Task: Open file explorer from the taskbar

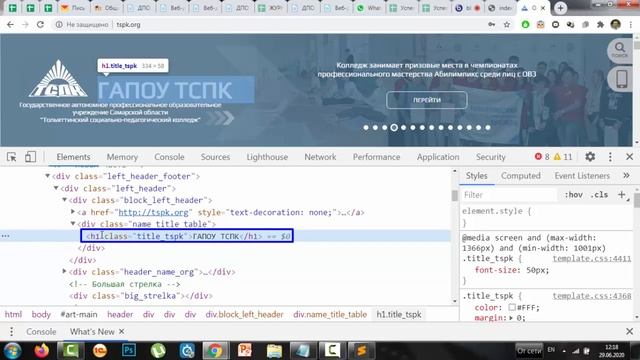Action: coord(274,350)
